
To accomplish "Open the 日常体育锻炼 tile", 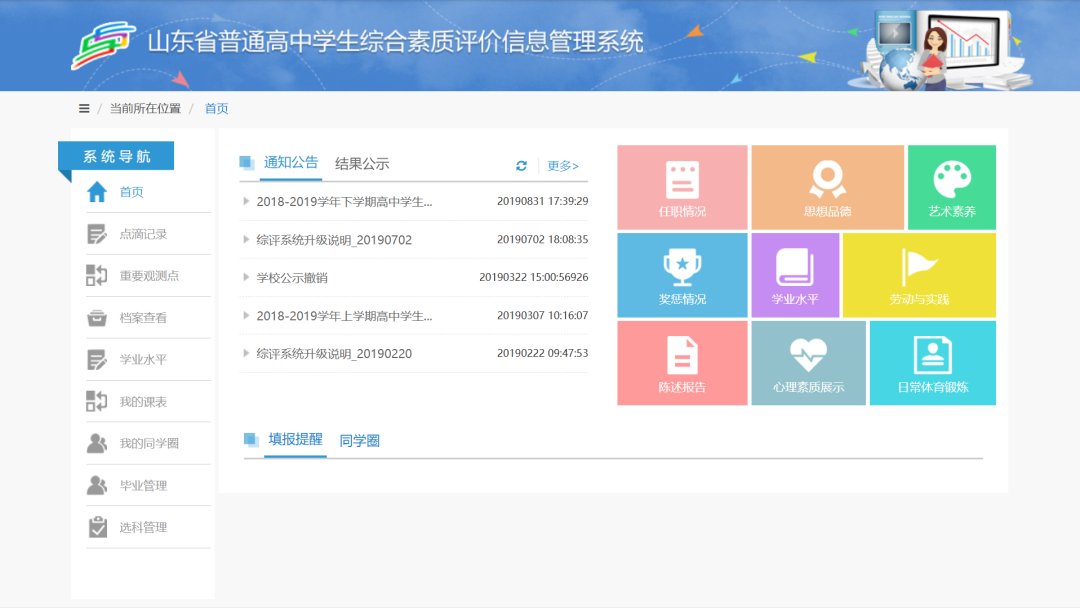I will pyautogui.click(x=932, y=363).
